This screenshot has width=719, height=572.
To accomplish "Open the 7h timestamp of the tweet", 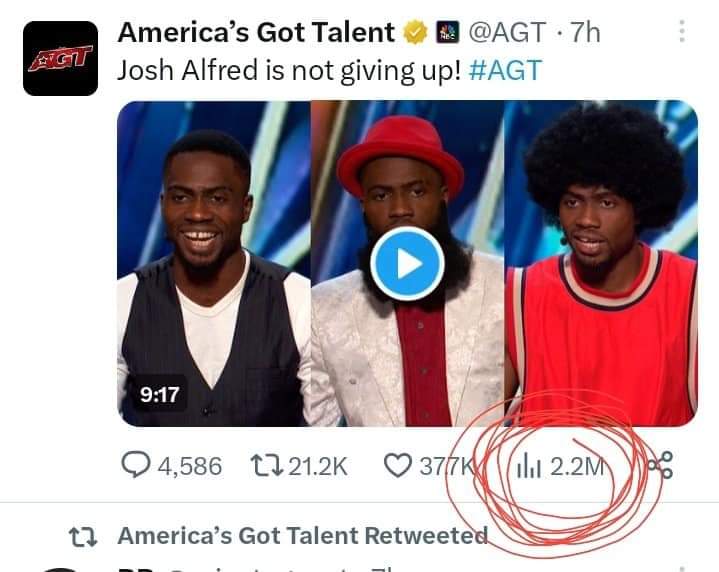I will (x=585, y=33).
